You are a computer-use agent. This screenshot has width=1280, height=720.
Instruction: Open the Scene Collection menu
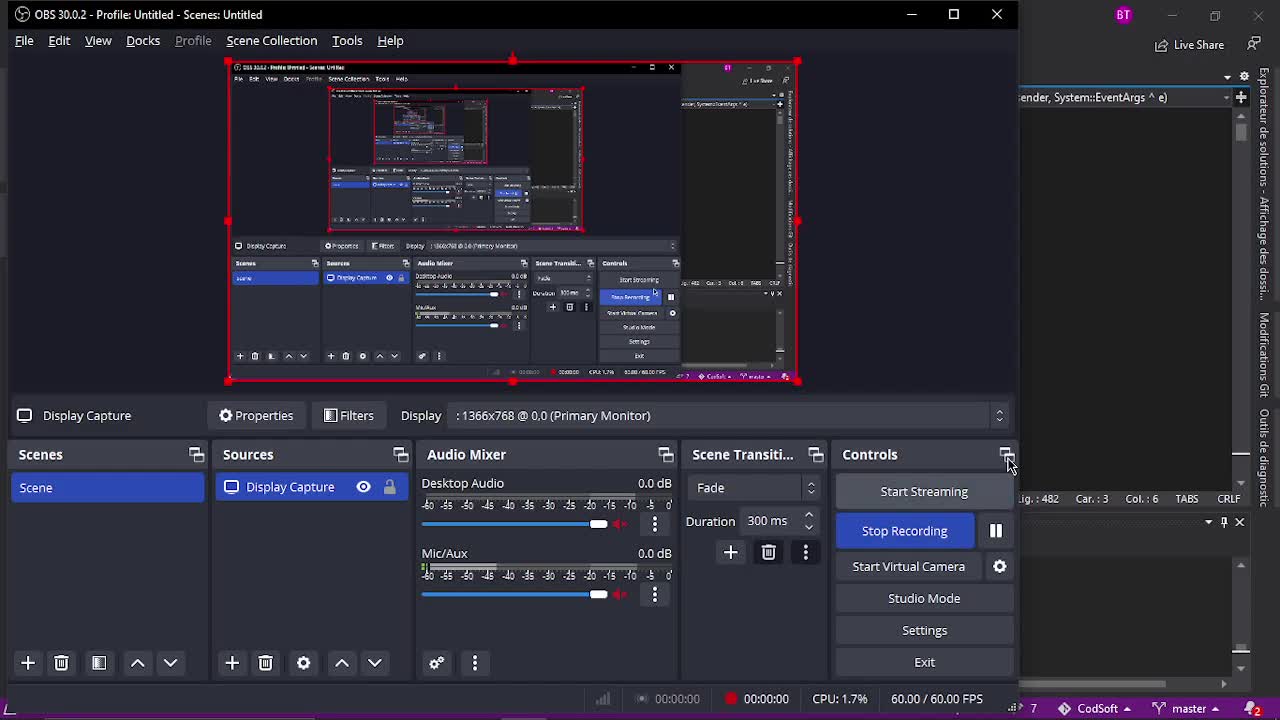pyautogui.click(x=271, y=41)
